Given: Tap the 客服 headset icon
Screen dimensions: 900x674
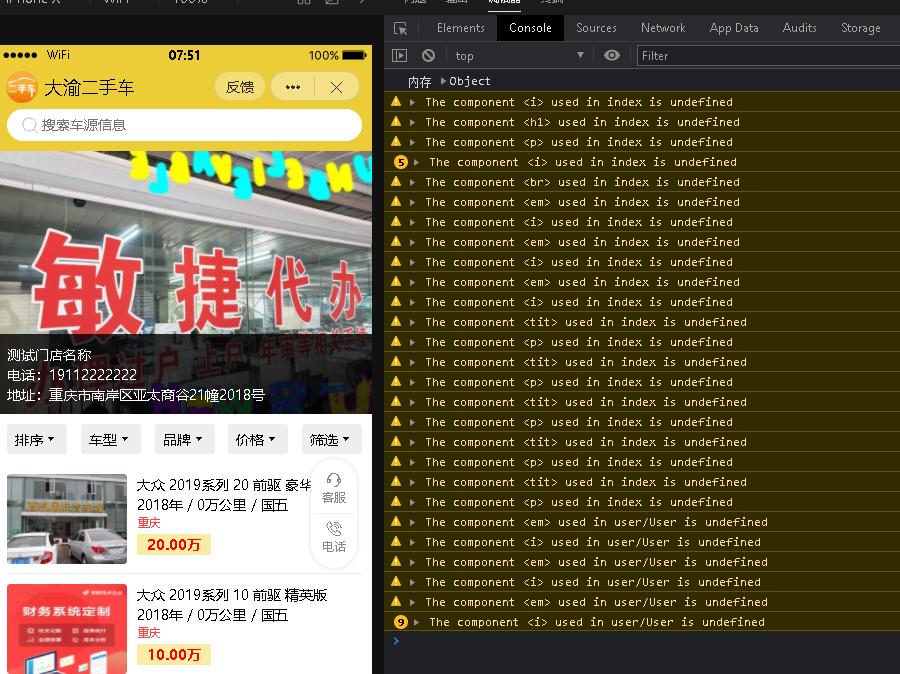Looking at the screenshot, I should (x=334, y=480).
